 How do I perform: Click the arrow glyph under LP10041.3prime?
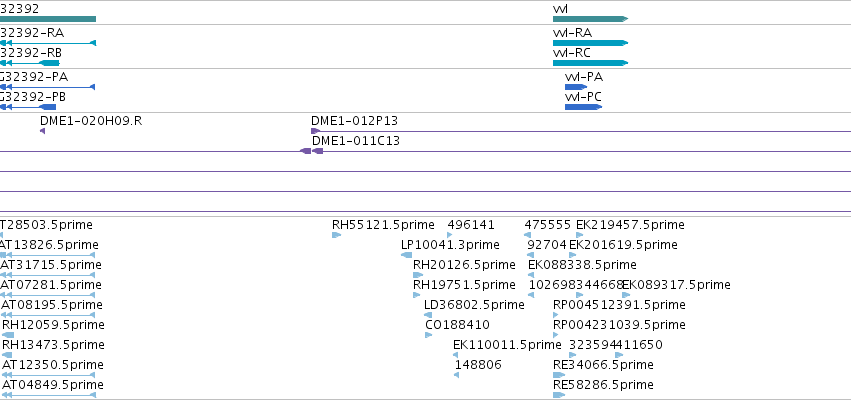(407, 255)
